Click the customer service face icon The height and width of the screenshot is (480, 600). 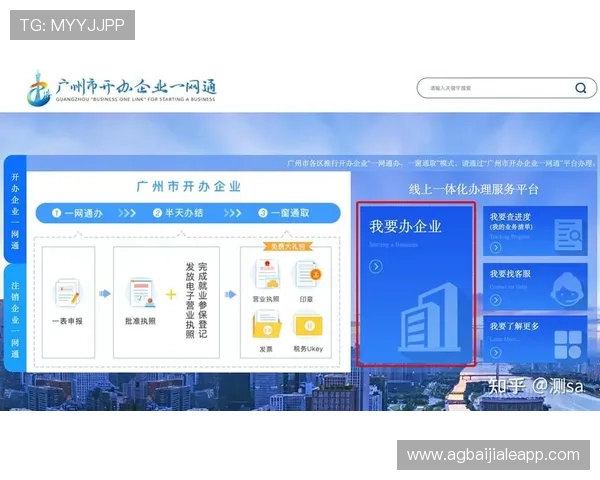(567, 290)
